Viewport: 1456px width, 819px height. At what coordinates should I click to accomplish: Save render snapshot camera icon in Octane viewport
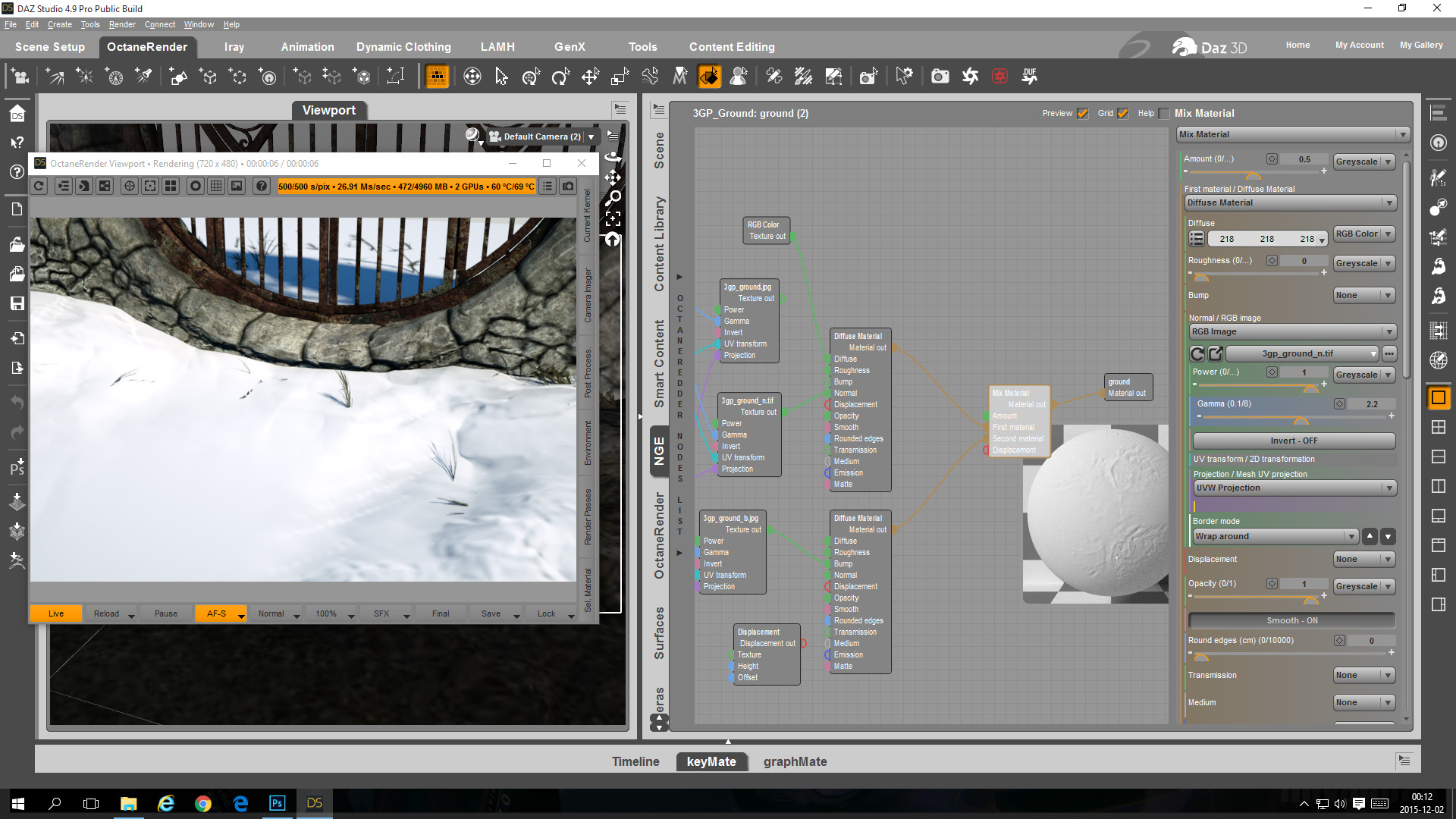568,186
